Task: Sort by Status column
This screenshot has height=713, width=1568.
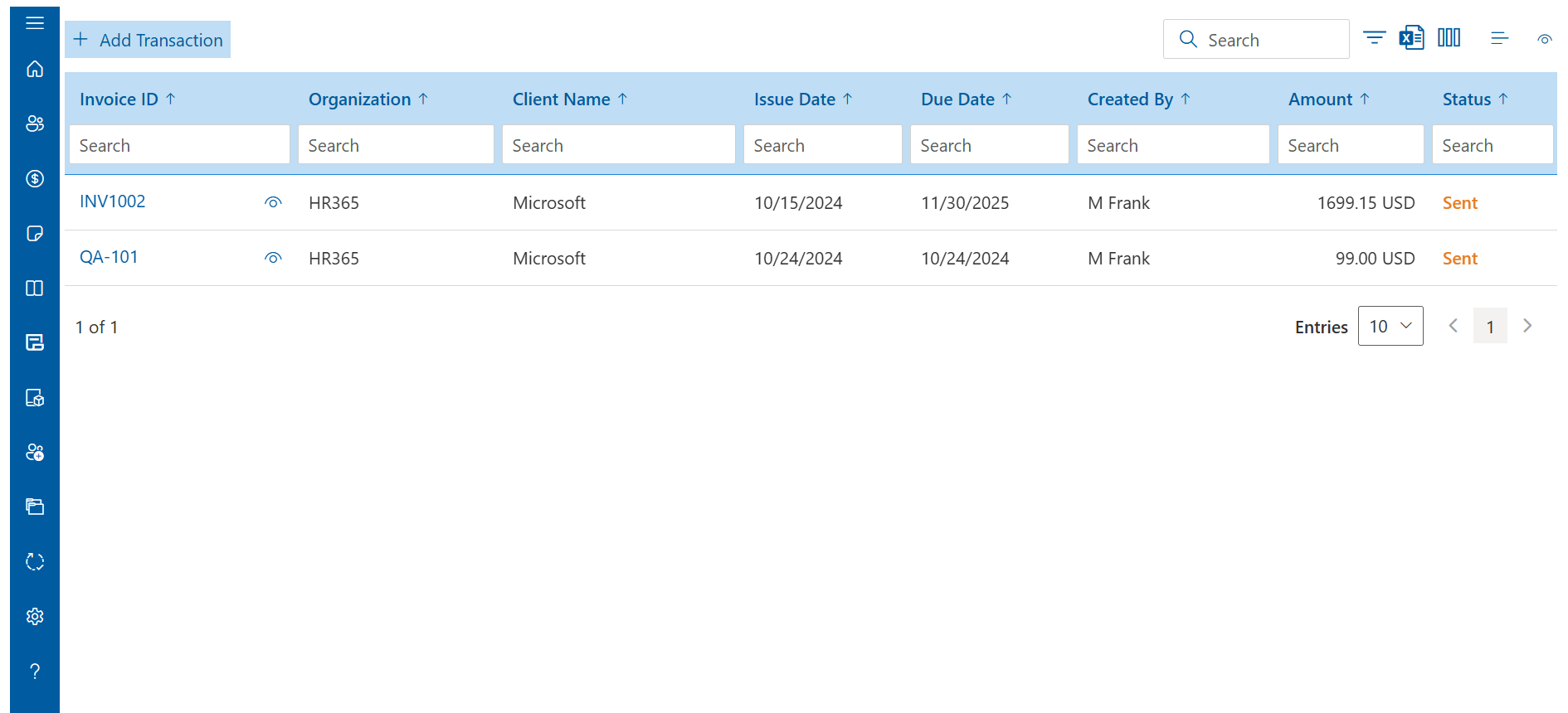Action: tap(1476, 99)
